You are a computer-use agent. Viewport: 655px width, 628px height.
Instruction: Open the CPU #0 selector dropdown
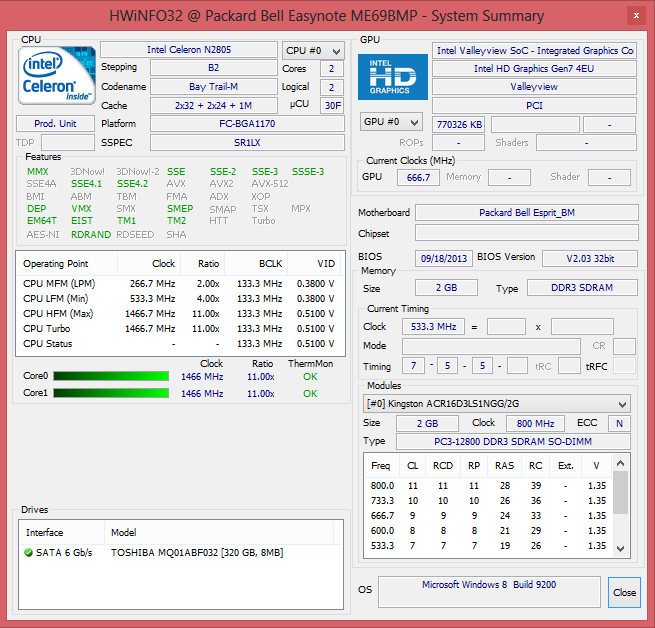point(312,50)
